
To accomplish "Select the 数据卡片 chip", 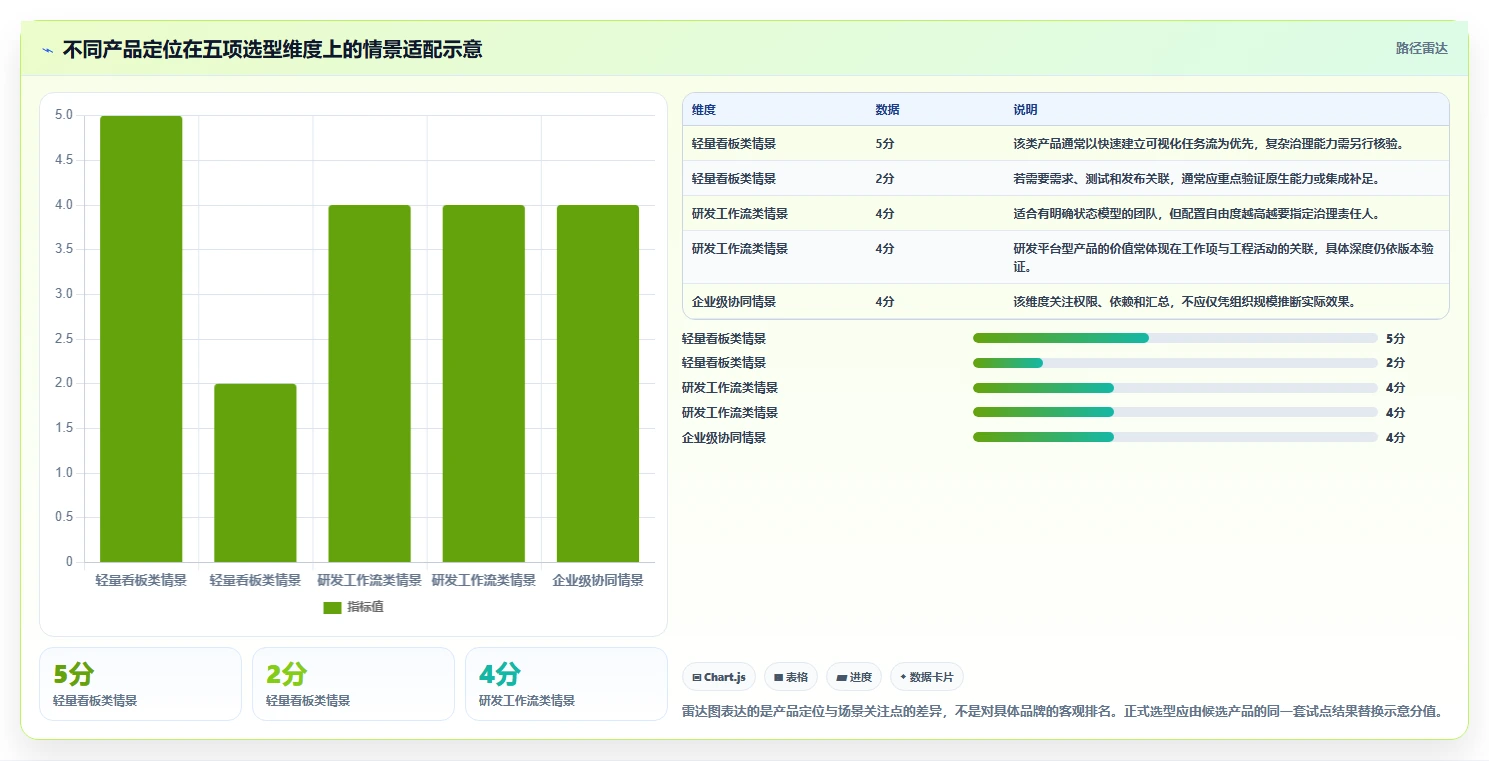I will pyautogui.click(x=926, y=677).
